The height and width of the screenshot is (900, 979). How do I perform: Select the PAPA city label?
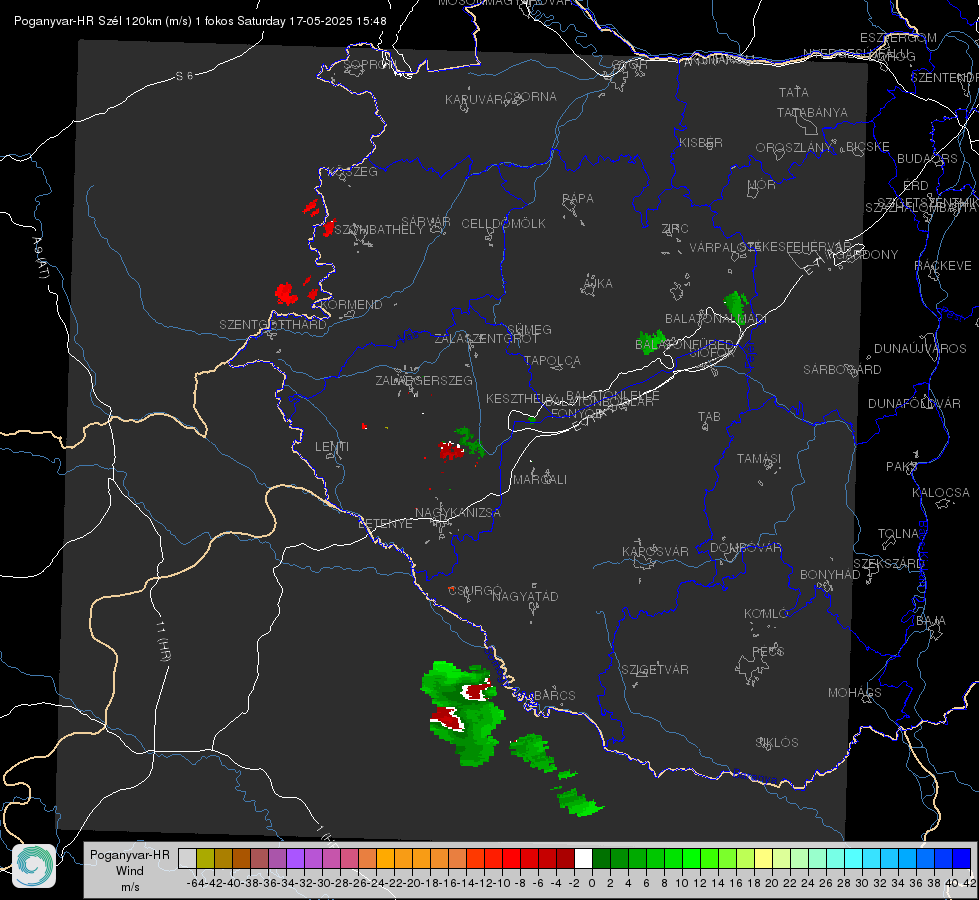point(578,199)
